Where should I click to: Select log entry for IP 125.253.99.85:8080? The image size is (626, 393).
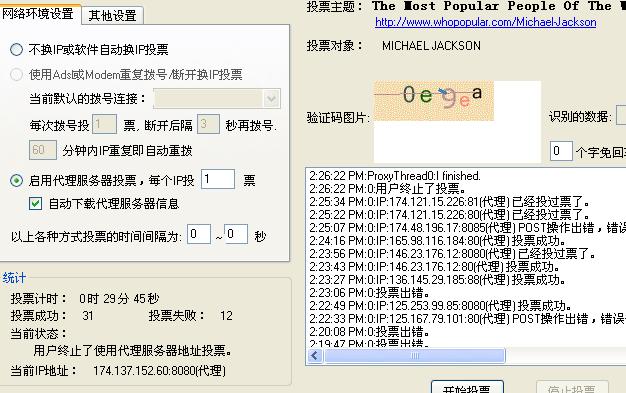pyautogui.click(x=441, y=306)
